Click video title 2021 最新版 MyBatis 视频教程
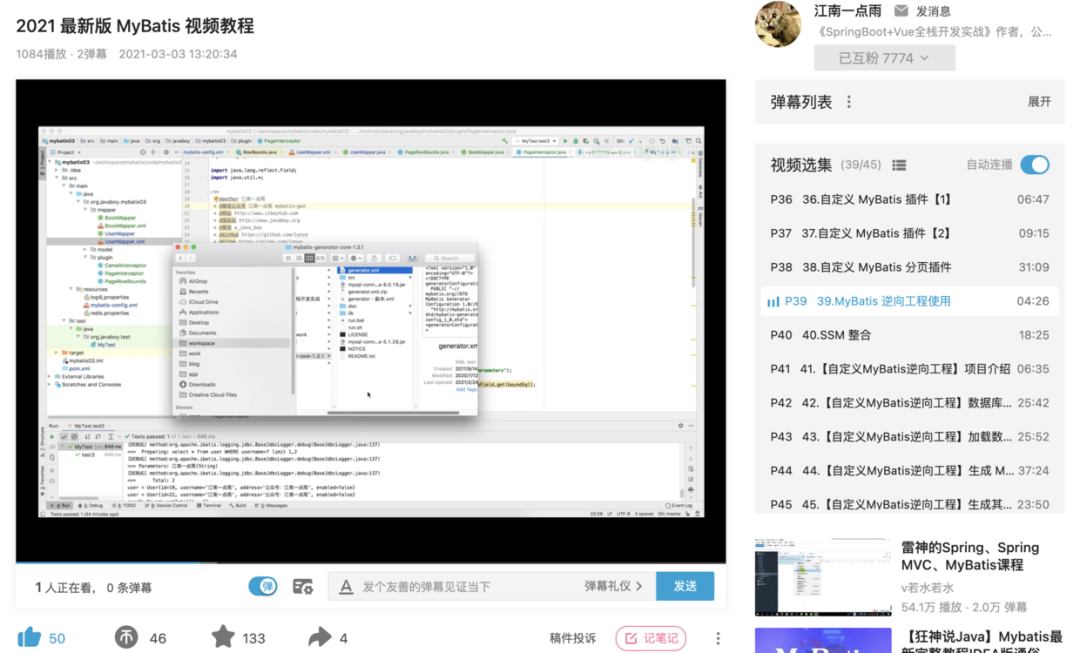 [135, 26]
